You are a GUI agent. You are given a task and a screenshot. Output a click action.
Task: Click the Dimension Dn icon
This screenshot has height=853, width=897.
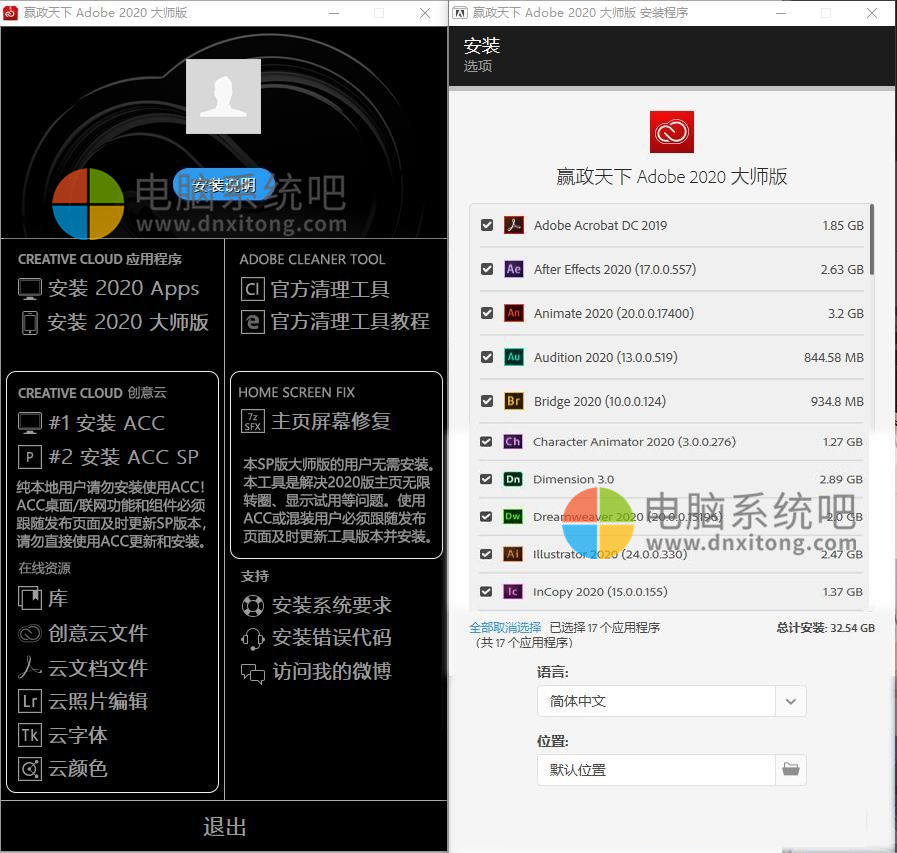[x=513, y=479]
